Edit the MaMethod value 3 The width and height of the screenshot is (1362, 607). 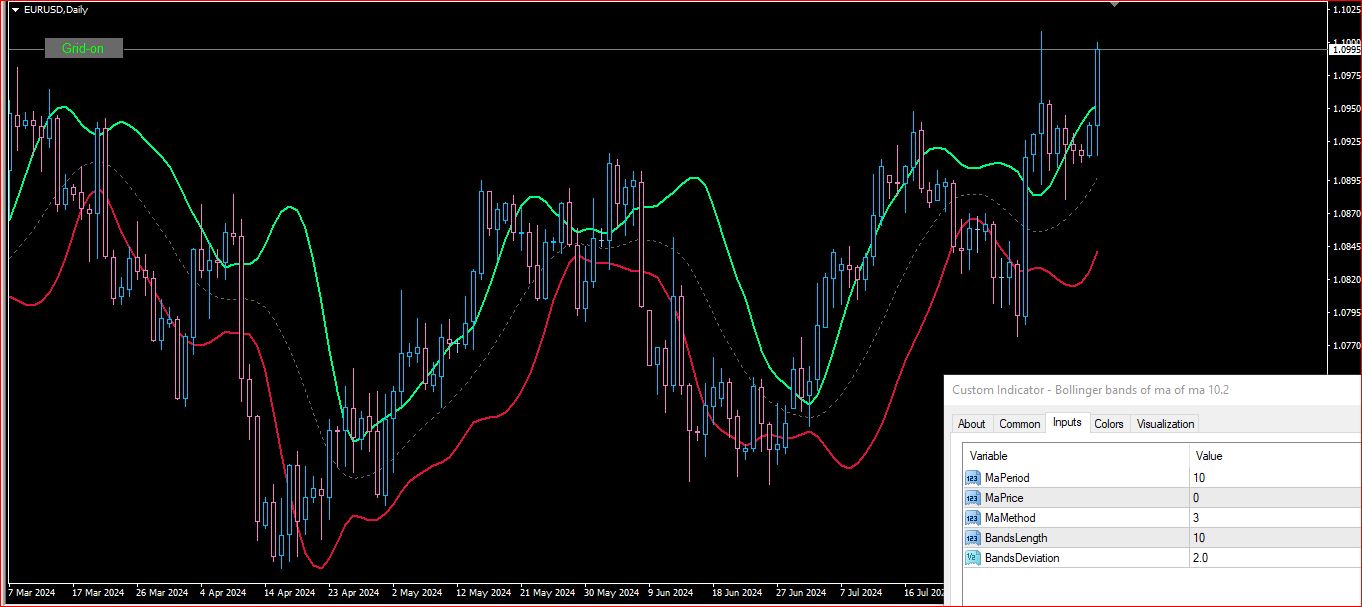tap(1276, 518)
